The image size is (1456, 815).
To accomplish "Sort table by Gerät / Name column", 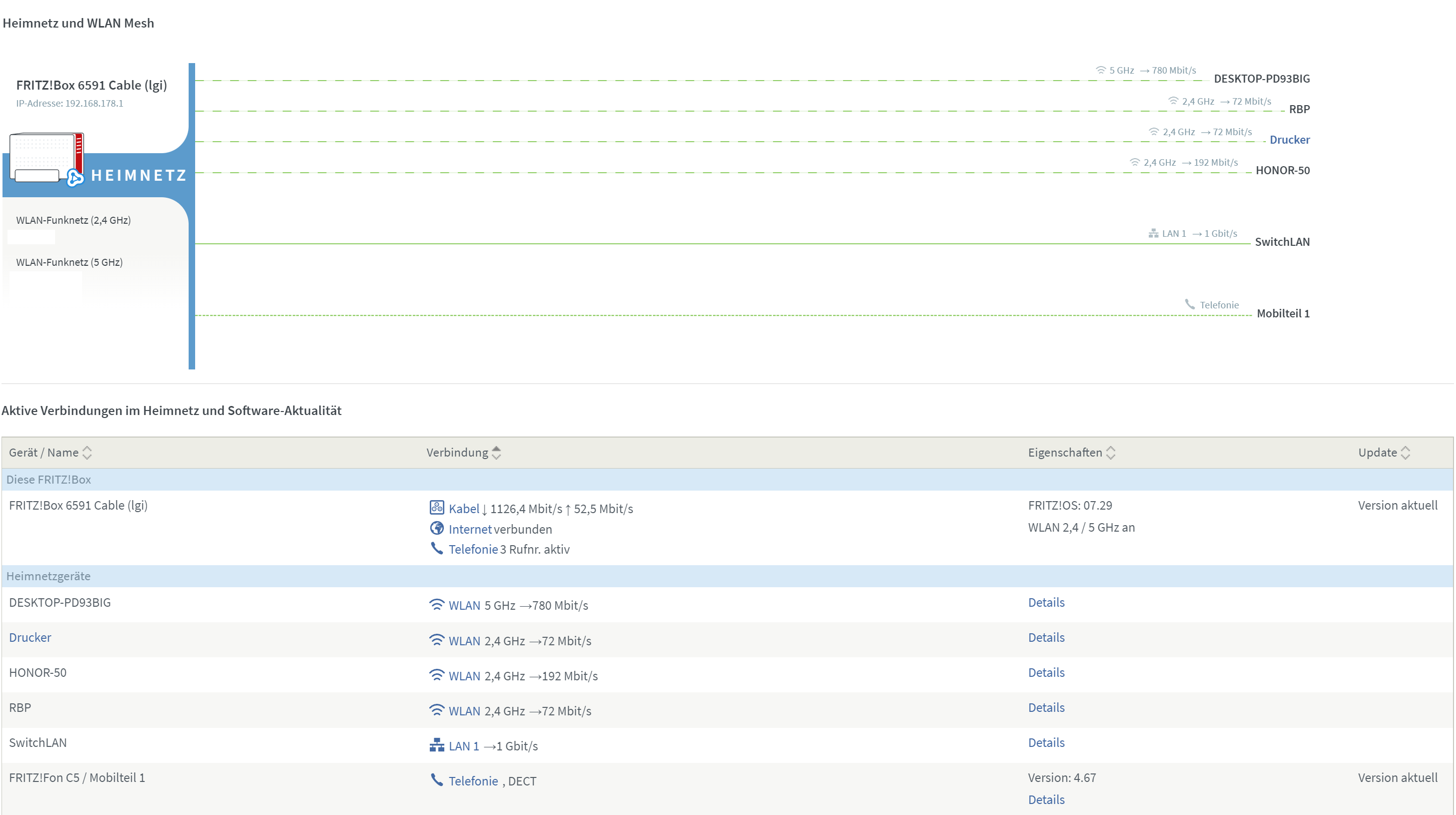I will (87, 453).
